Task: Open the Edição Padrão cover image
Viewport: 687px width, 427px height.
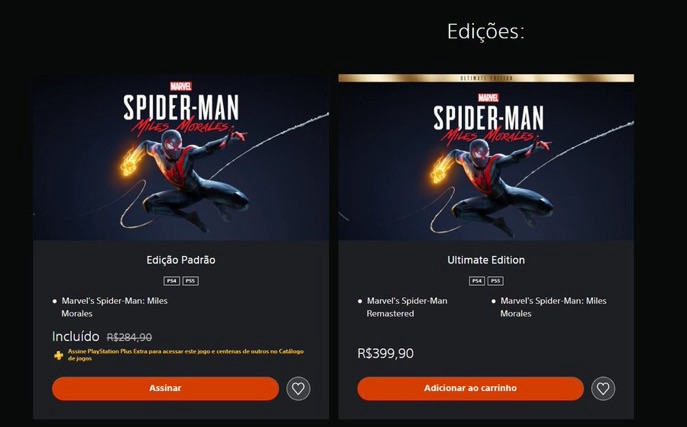Action: (x=181, y=157)
